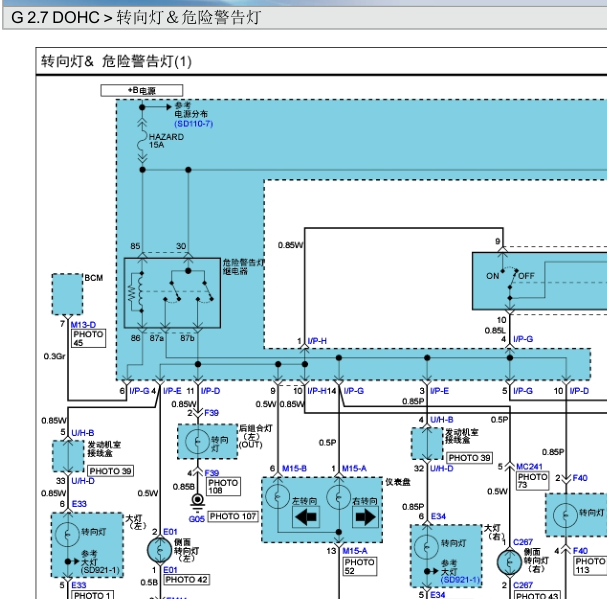Click the left turn arrow indicator symbol

click(x=306, y=517)
